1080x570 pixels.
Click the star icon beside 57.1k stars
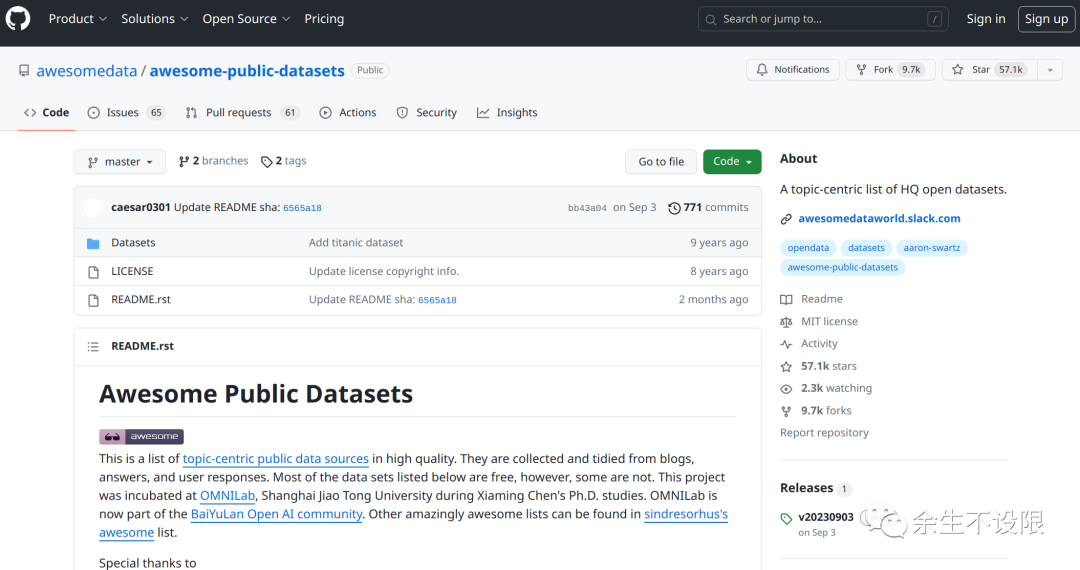point(786,366)
